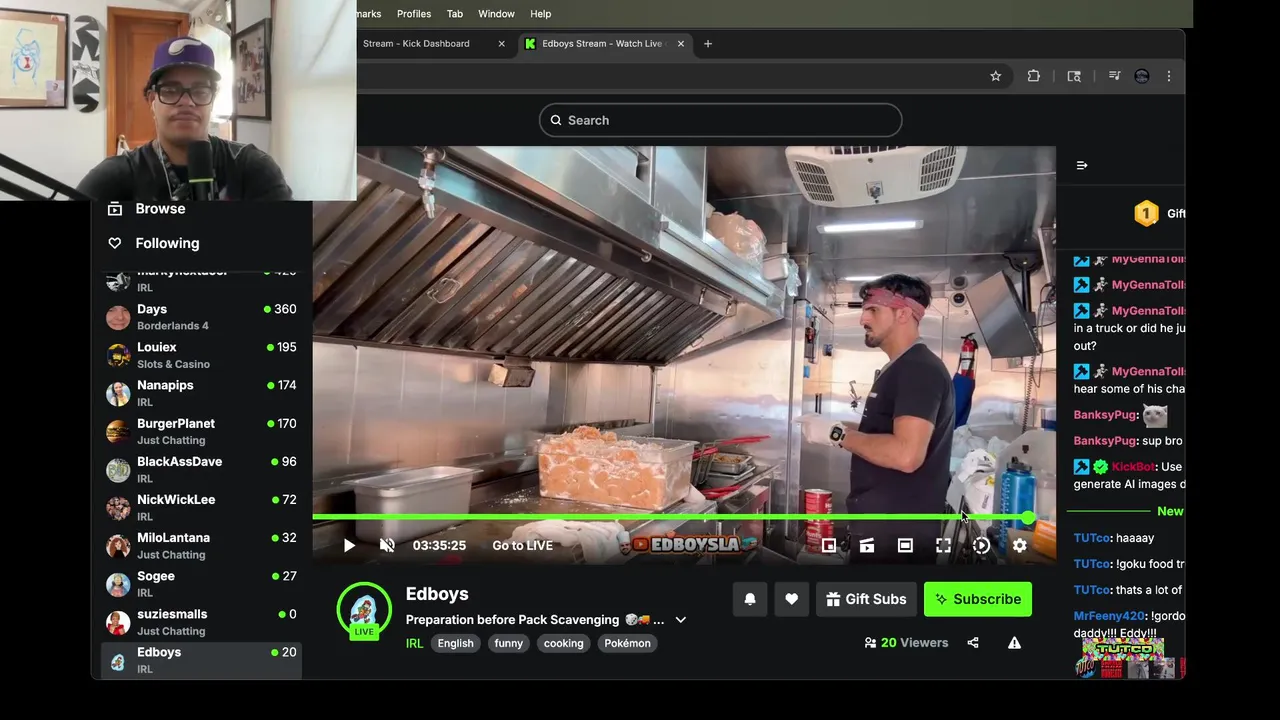
Task: Open browser extensions puzzle icon
Action: 1034,76
